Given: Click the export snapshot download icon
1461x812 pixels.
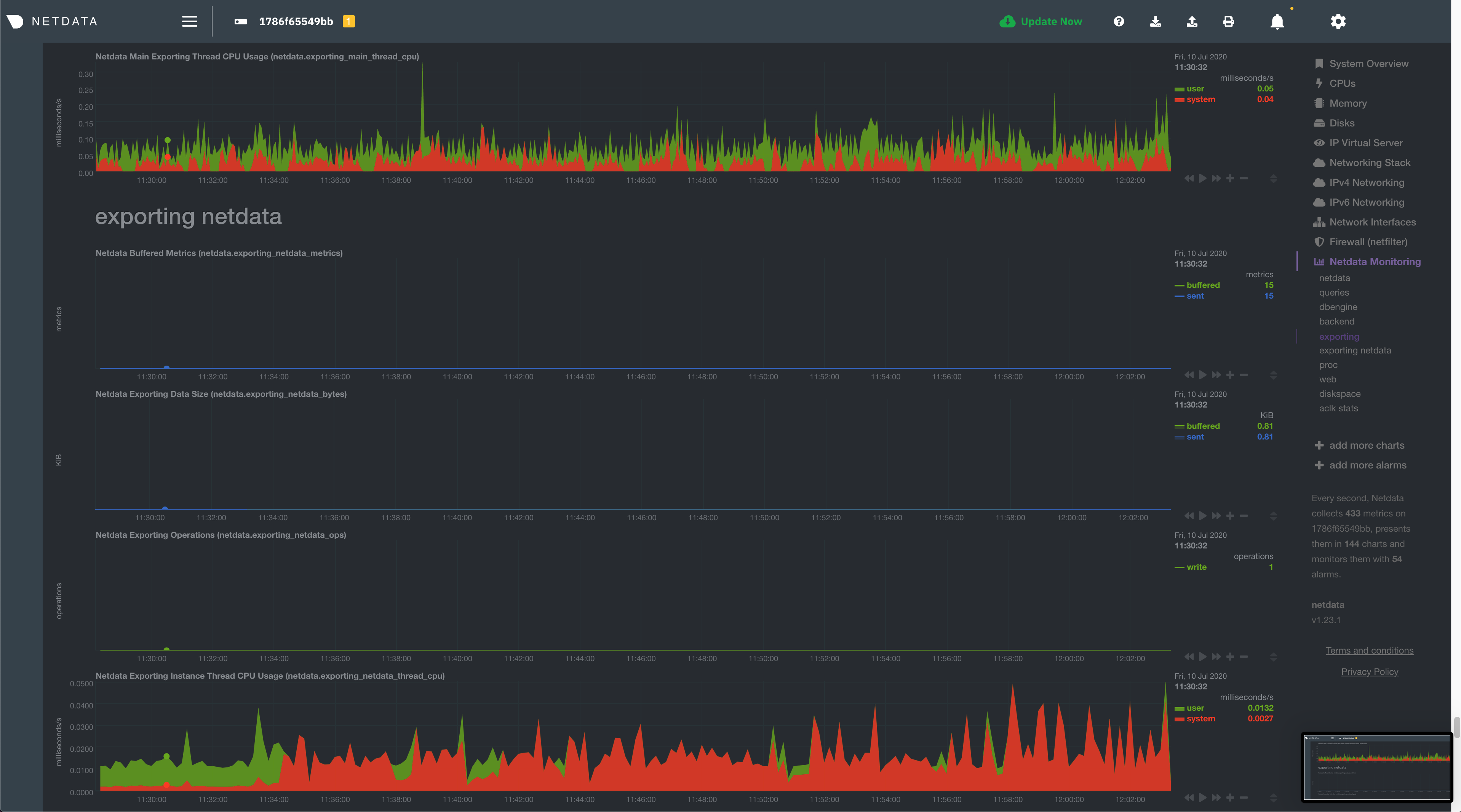Looking at the screenshot, I should (1155, 21).
